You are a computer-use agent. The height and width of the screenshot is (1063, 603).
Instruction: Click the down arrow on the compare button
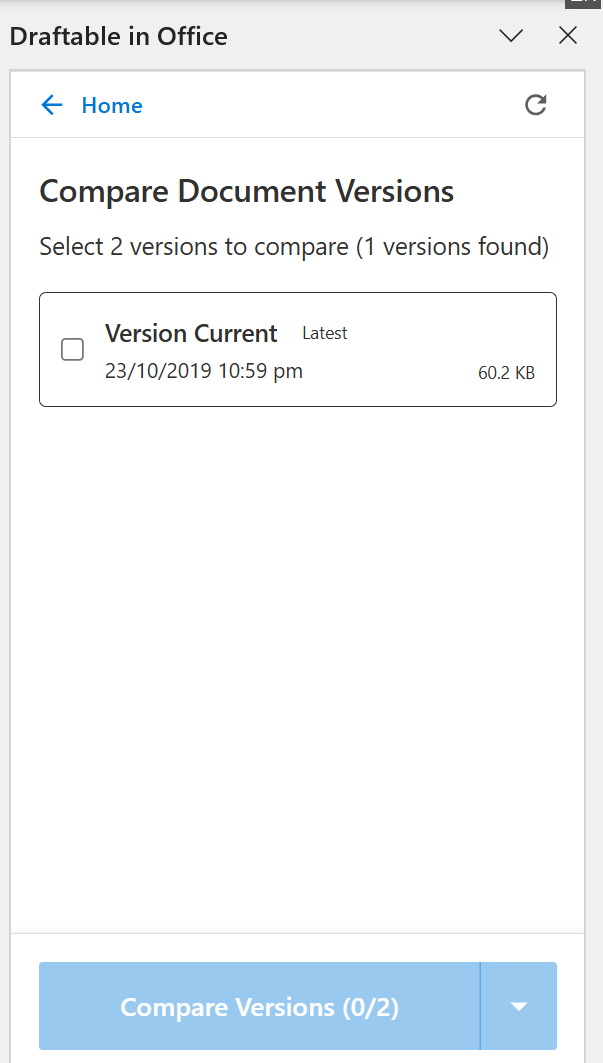coord(518,1006)
